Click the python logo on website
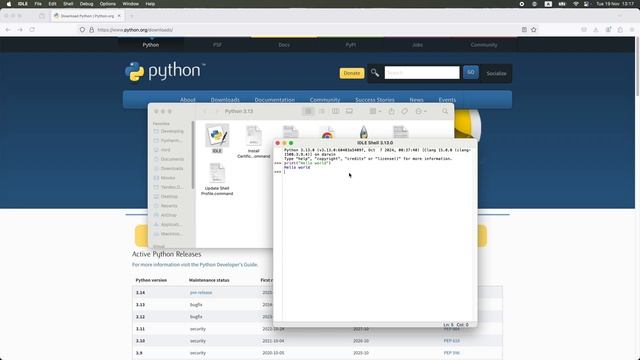640x360 pixels. click(x=165, y=71)
